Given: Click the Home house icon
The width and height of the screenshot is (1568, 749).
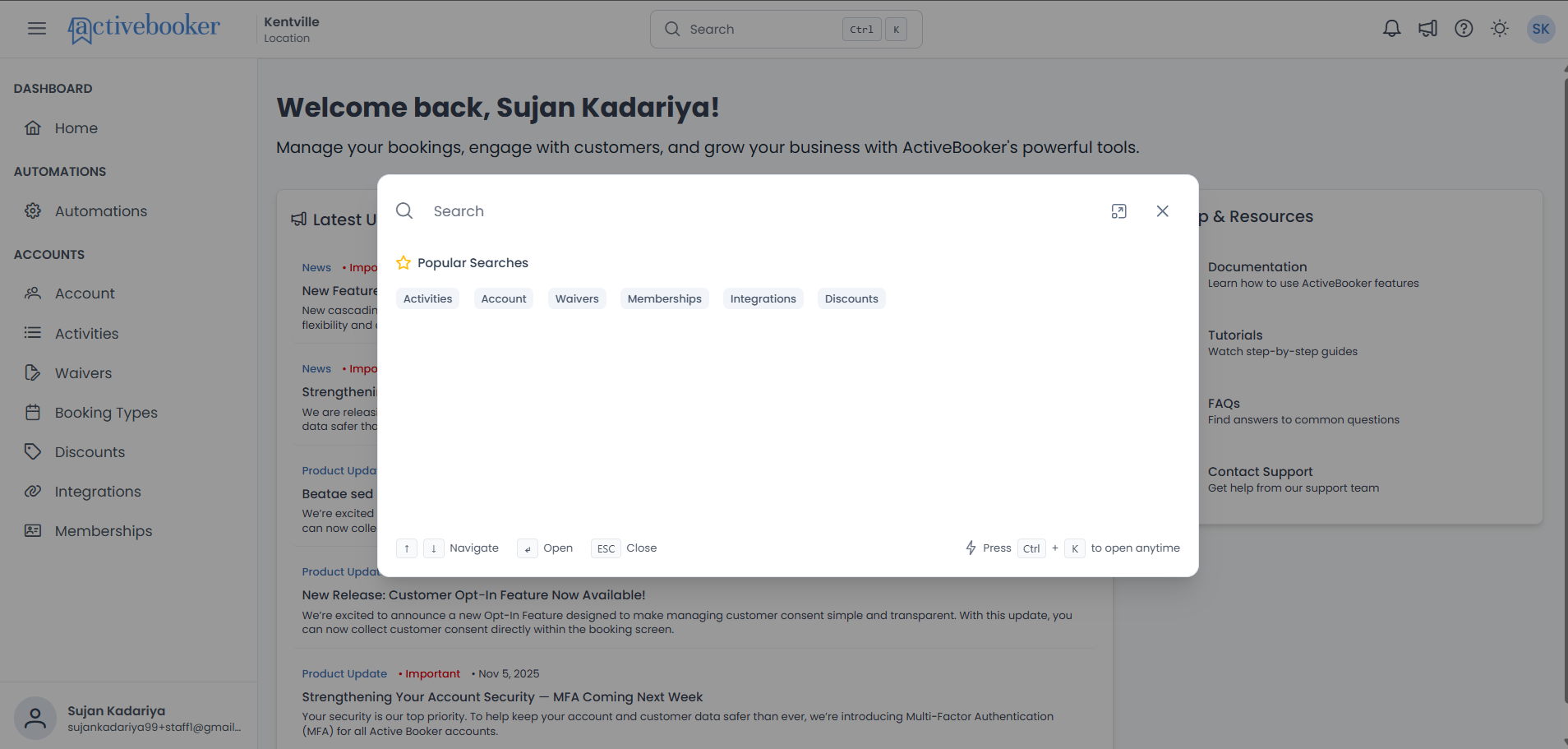Looking at the screenshot, I should click(x=33, y=127).
